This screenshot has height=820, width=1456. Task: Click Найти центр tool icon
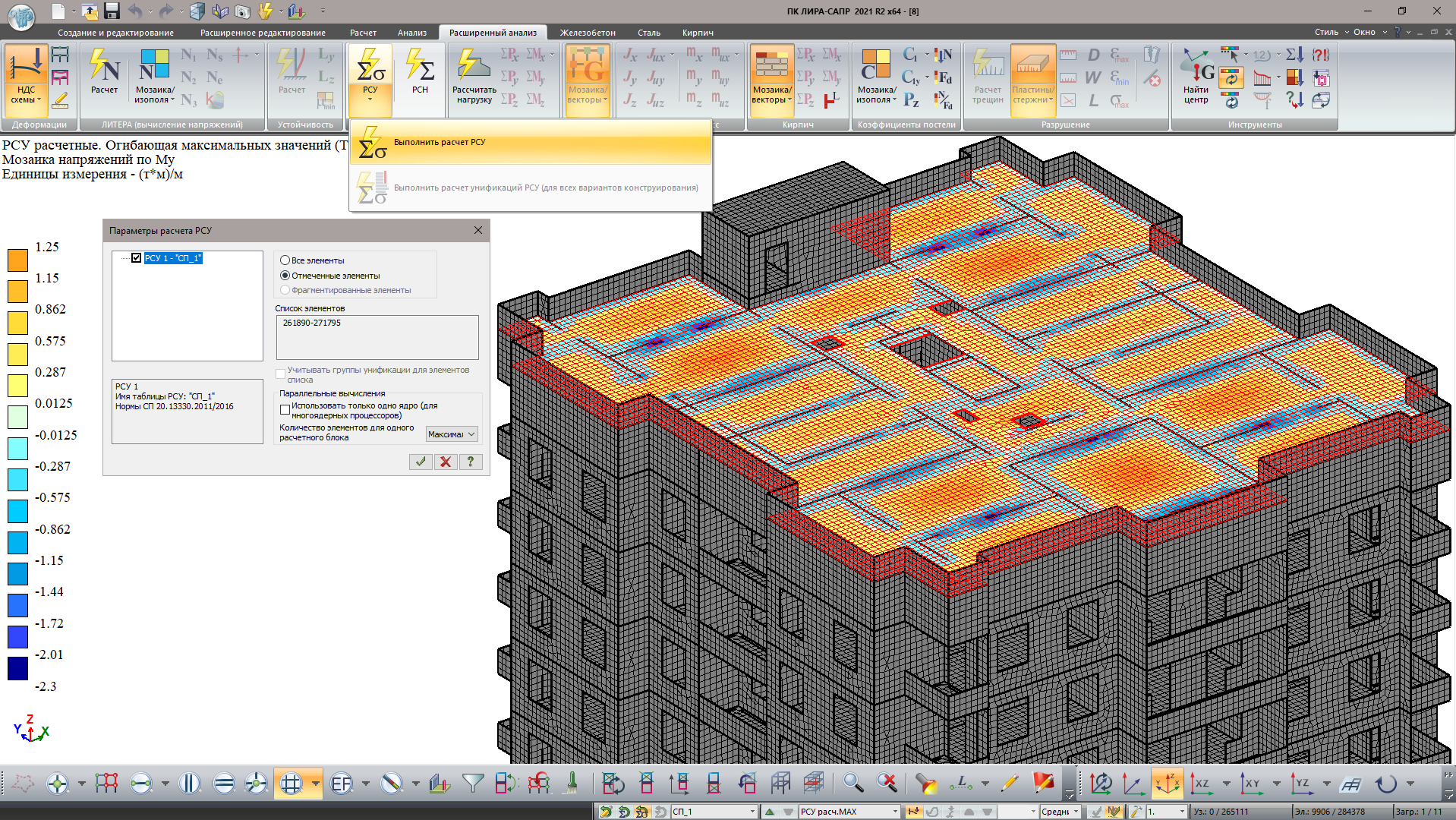point(1196,67)
